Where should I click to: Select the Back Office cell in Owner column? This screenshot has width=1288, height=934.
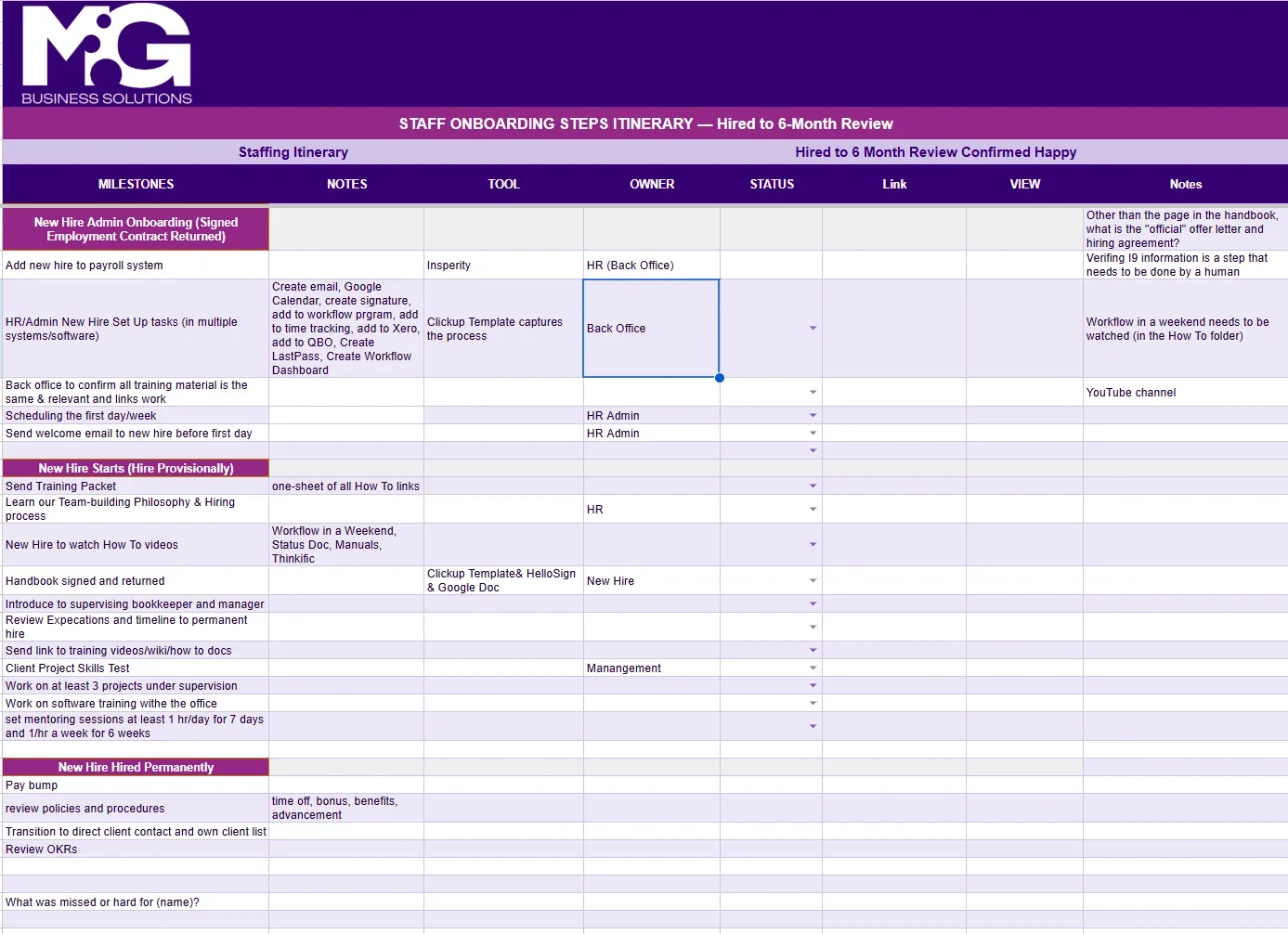[650, 329]
